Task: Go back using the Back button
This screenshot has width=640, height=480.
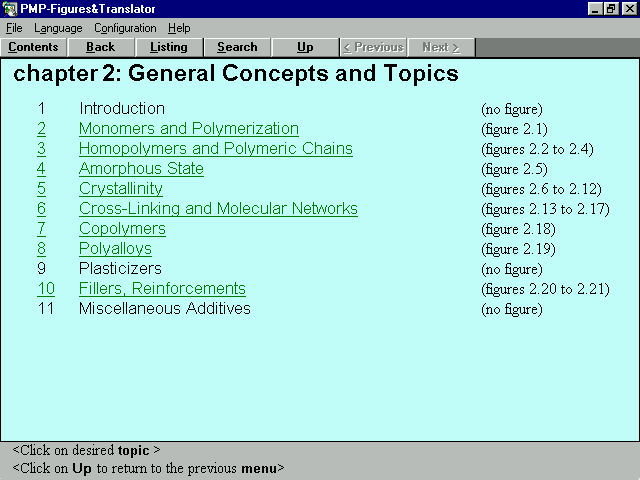Action: [x=101, y=47]
